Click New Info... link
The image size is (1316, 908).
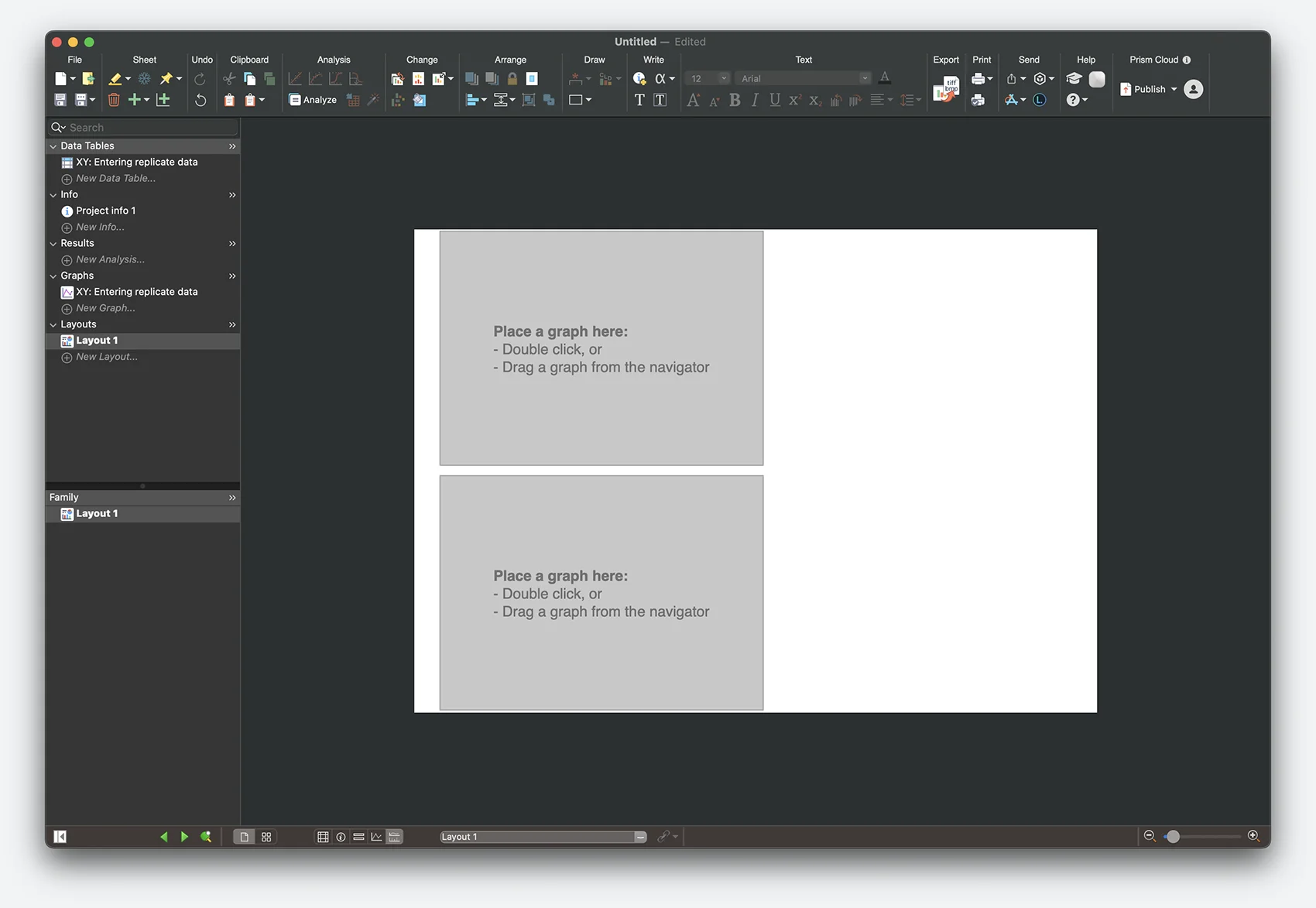point(100,227)
